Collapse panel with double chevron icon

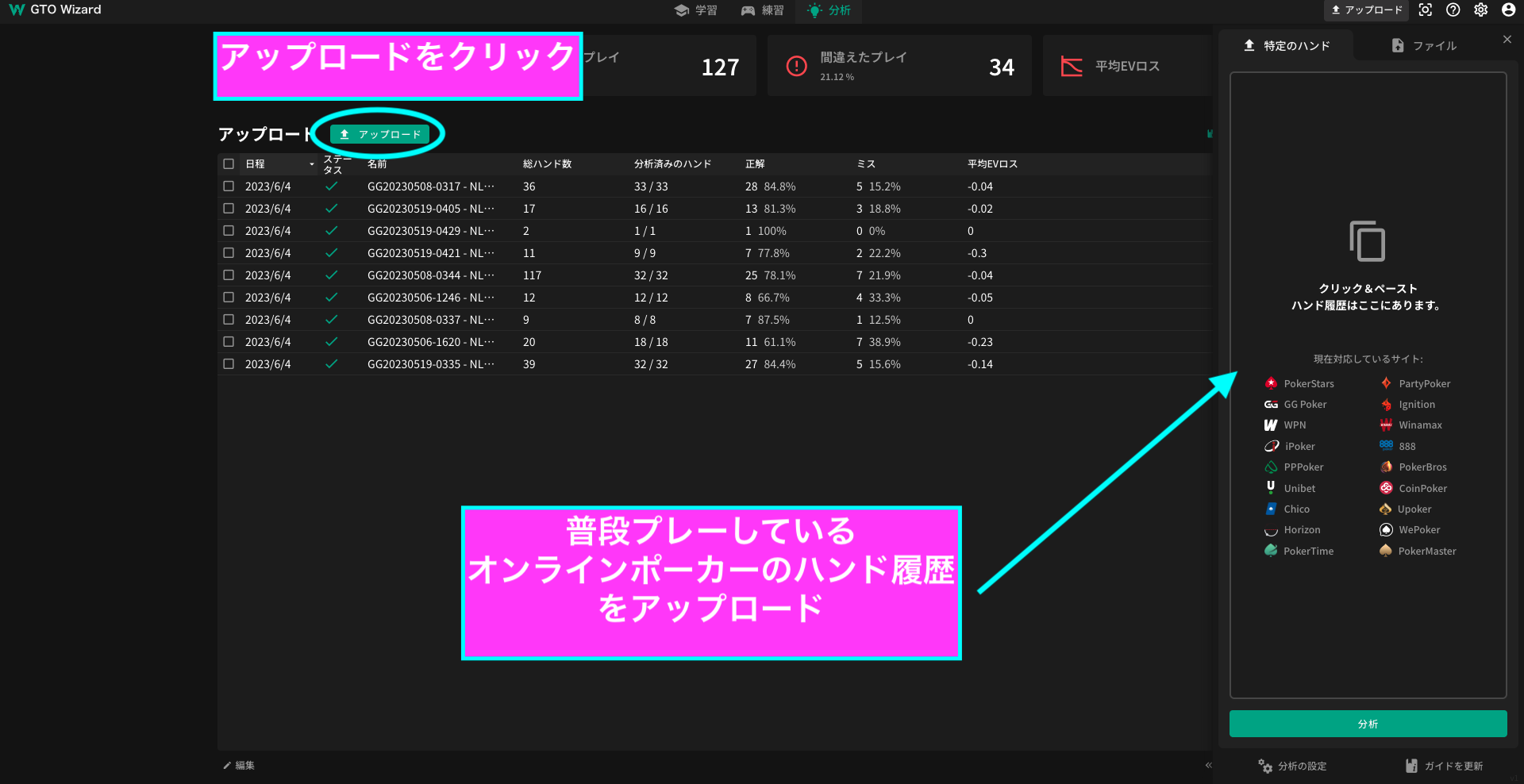(x=1208, y=766)
